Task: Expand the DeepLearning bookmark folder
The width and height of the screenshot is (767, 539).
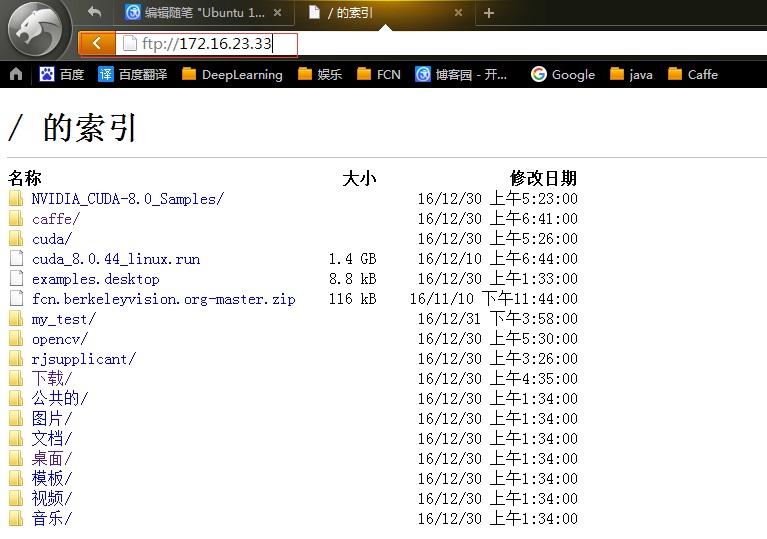Action: (x=232, y=74)
